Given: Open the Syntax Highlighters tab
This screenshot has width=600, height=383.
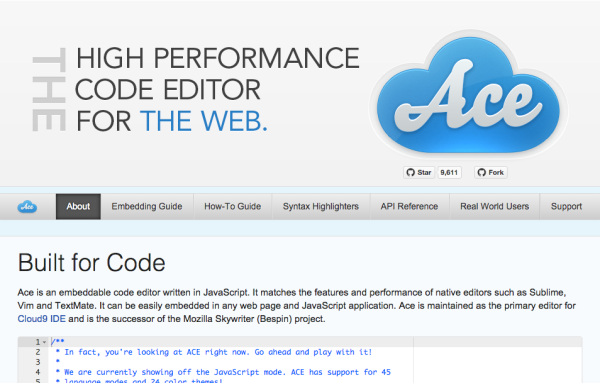Looking at the screenshot, I should pos(321,207).
